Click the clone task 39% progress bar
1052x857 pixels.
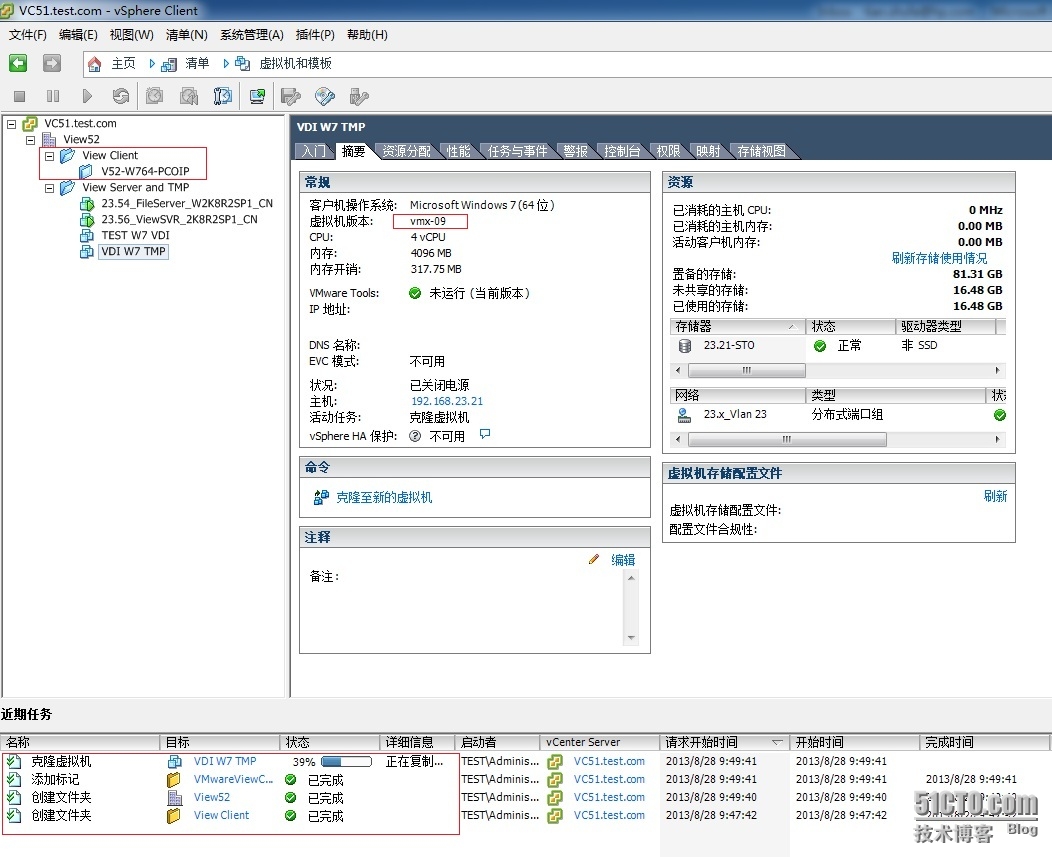click(x=346, y=762)
